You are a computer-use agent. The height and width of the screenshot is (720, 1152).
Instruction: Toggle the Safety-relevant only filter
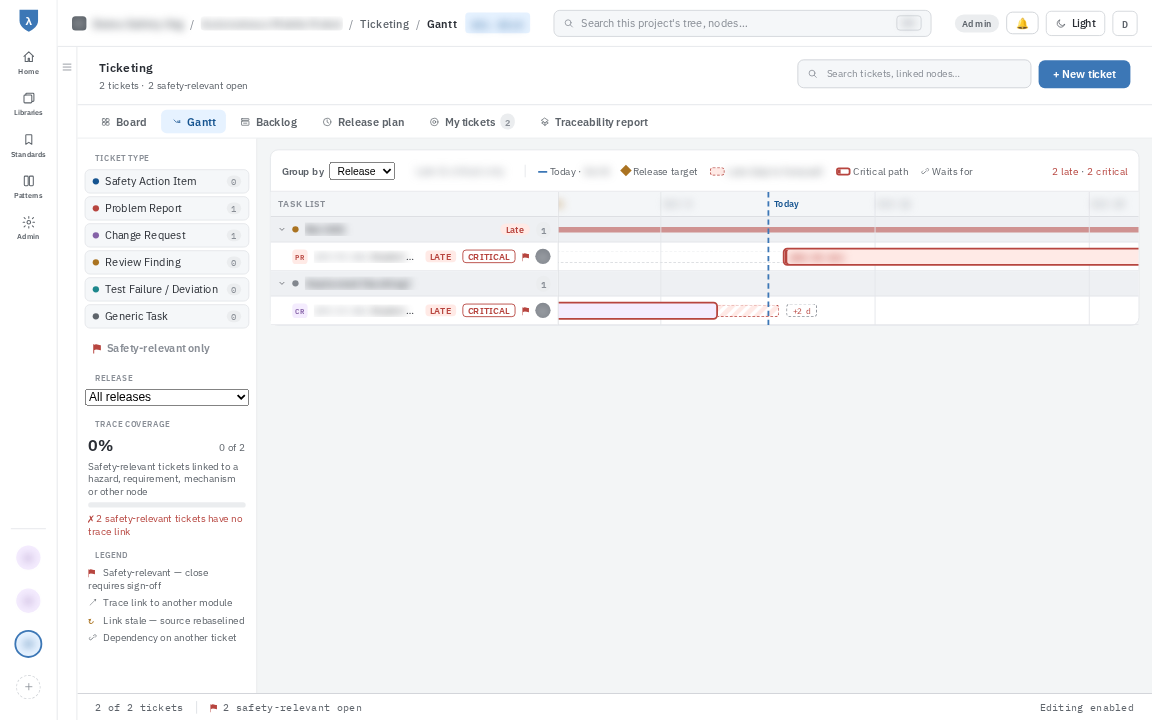point(151,348)
